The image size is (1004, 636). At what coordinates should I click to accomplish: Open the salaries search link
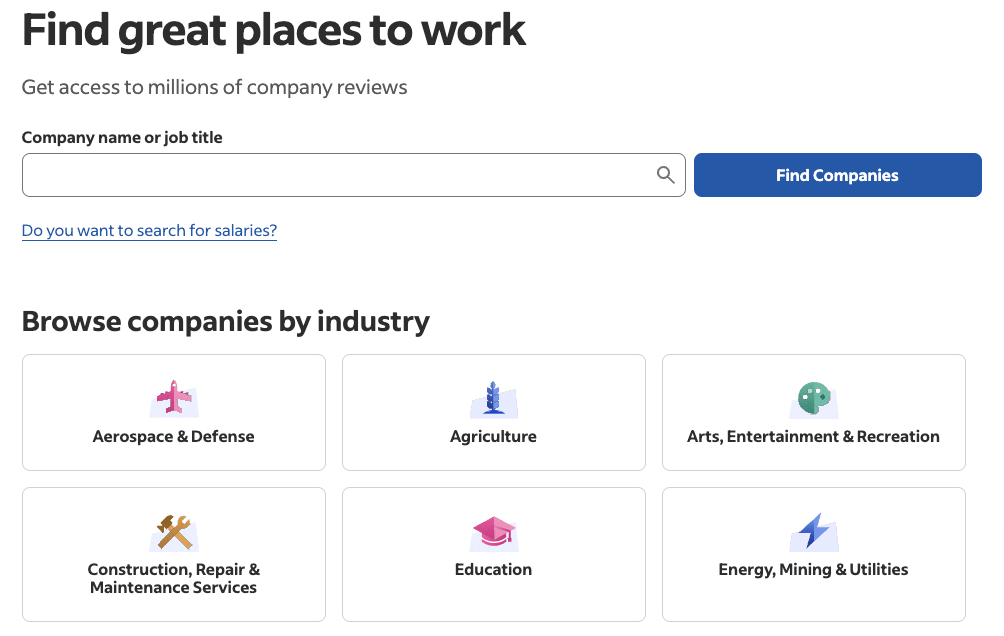pos(149,230)
